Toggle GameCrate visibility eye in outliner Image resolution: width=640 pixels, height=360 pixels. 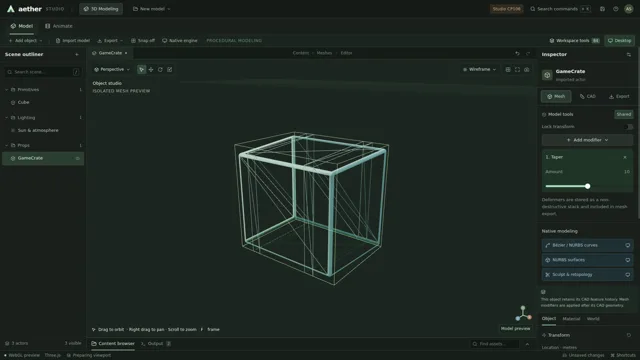point(78,158)
